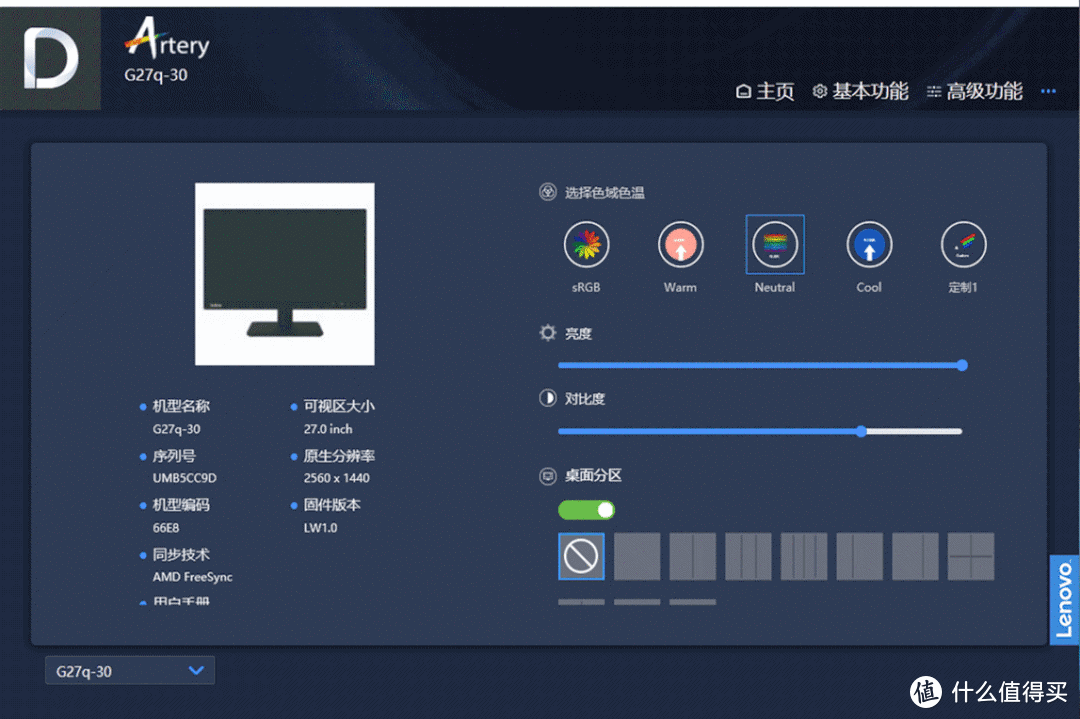Open the 基本功能 basic functions tab

coord(860,91)
